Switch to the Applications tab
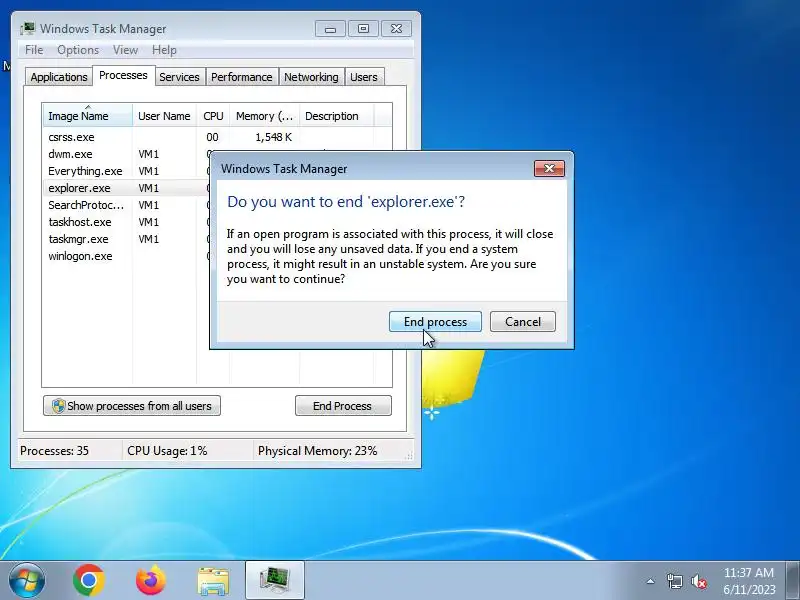The width and height of the screenshot is (800, 600). [x=59, y=77]
